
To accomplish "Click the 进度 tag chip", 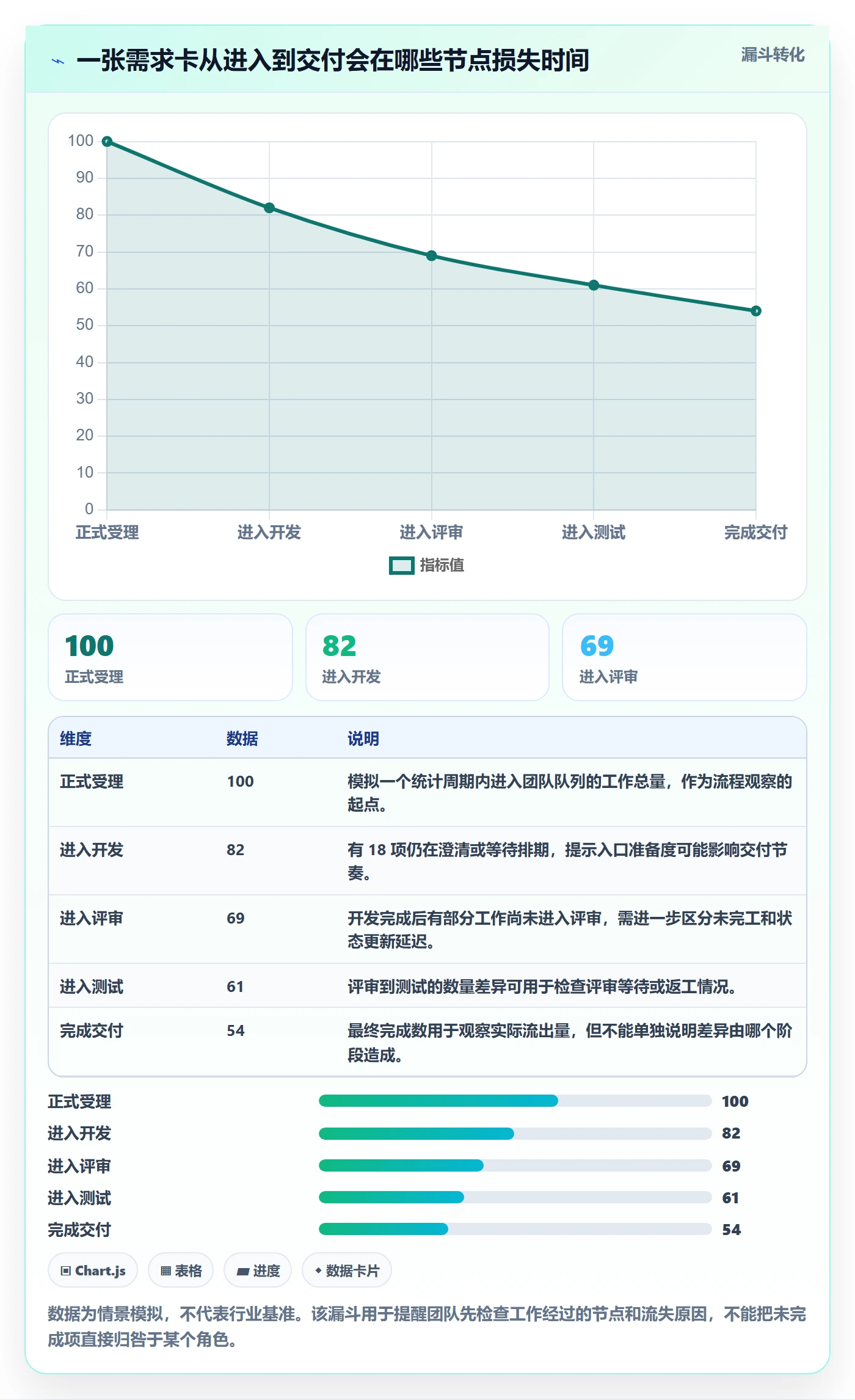I will [x=258, y=1271].
